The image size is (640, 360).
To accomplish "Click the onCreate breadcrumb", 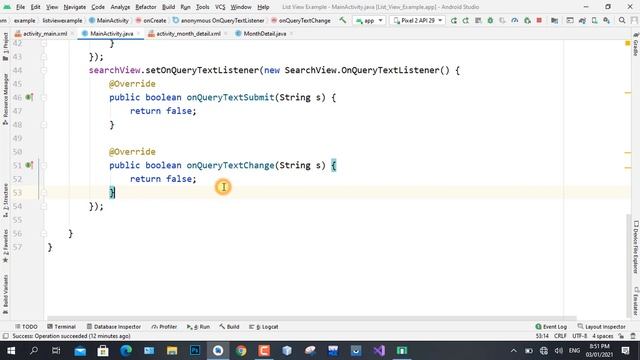I will pyautogui.click(x=151, y=20).
